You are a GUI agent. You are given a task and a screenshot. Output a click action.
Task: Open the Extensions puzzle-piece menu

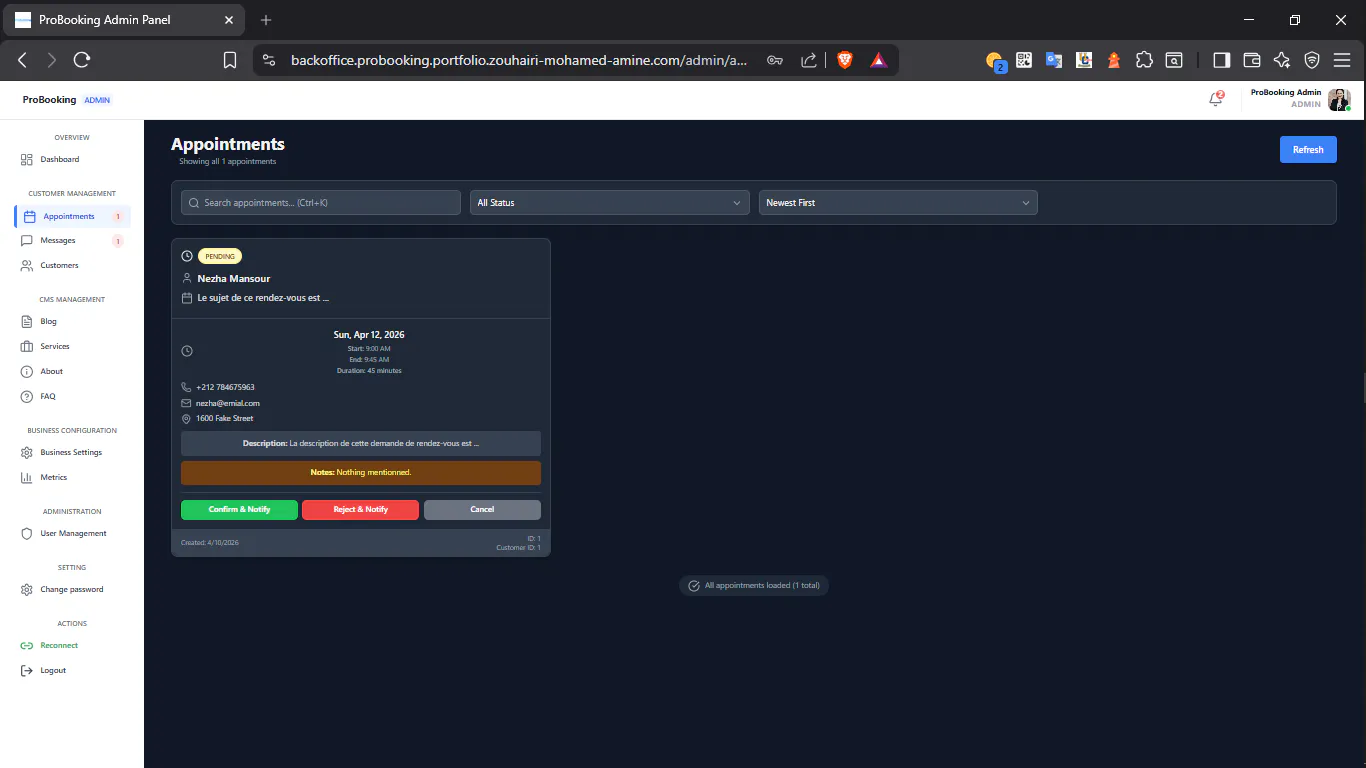[1144, 60]
